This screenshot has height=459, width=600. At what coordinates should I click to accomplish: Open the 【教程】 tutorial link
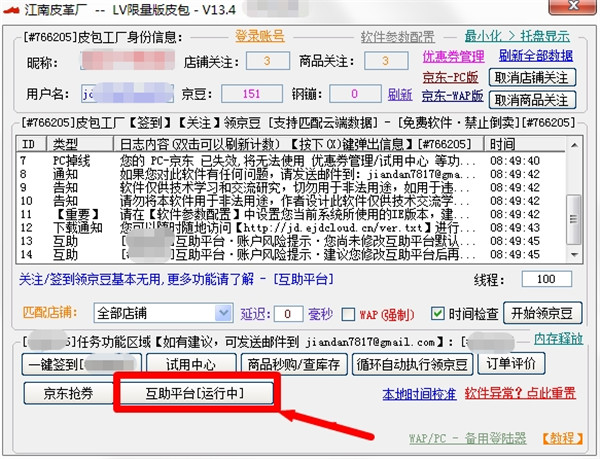[562, 438]
